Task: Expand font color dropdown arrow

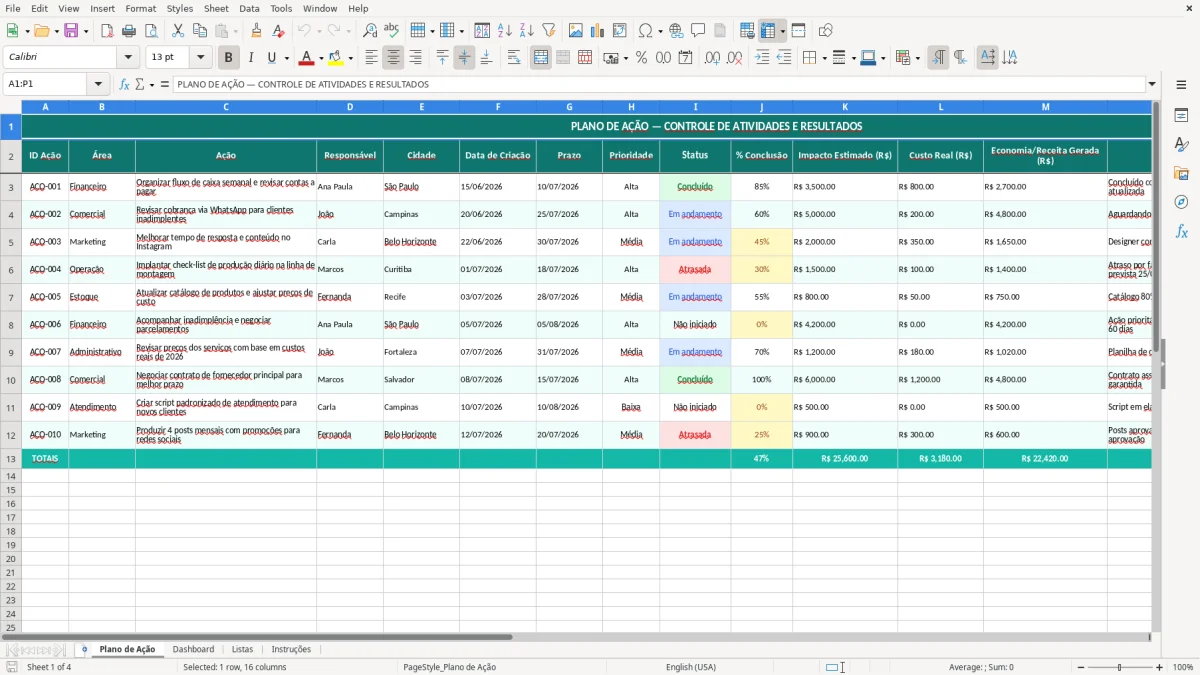Action: pyautogui.click(x=321, y=58)
